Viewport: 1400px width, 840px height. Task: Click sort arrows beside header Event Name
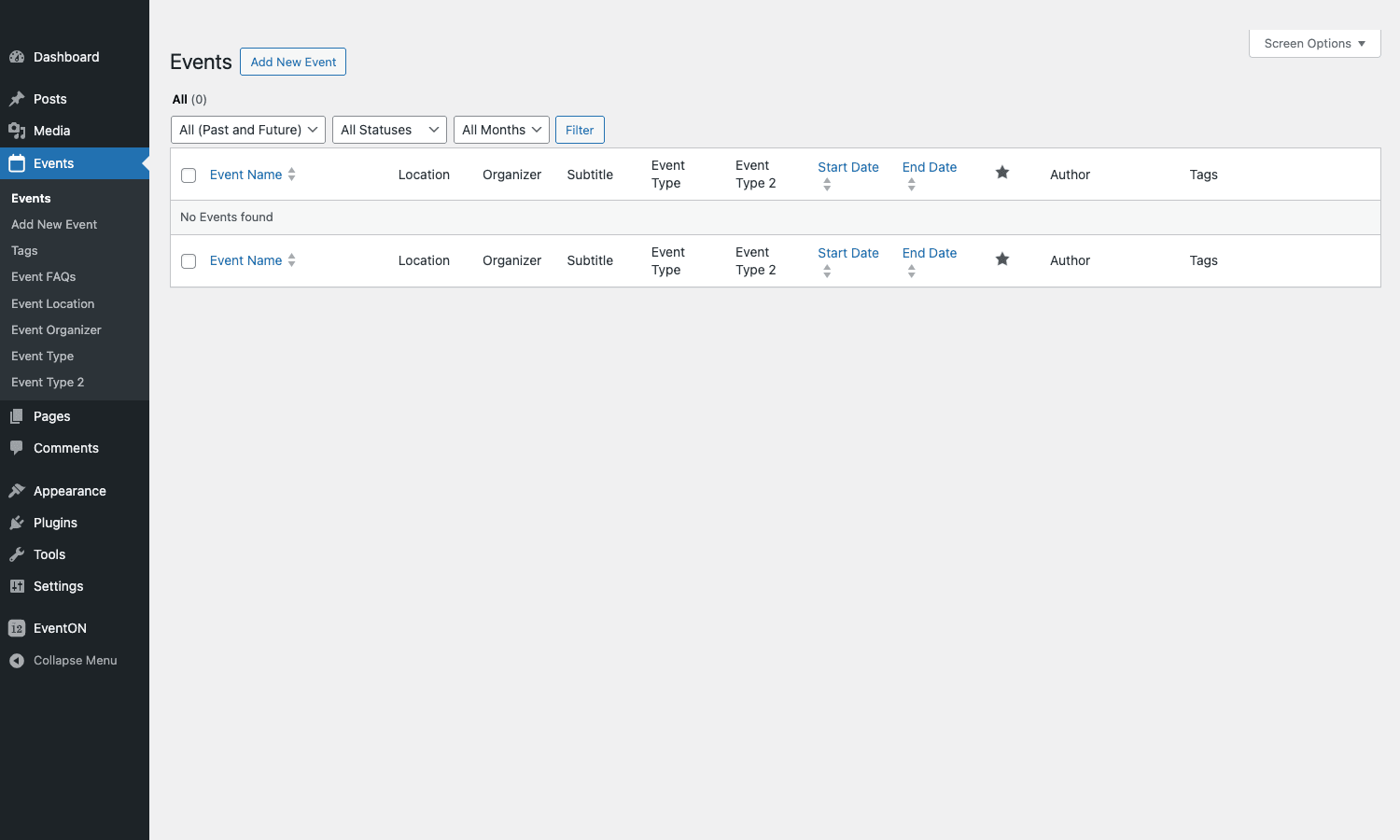[292, 175]
